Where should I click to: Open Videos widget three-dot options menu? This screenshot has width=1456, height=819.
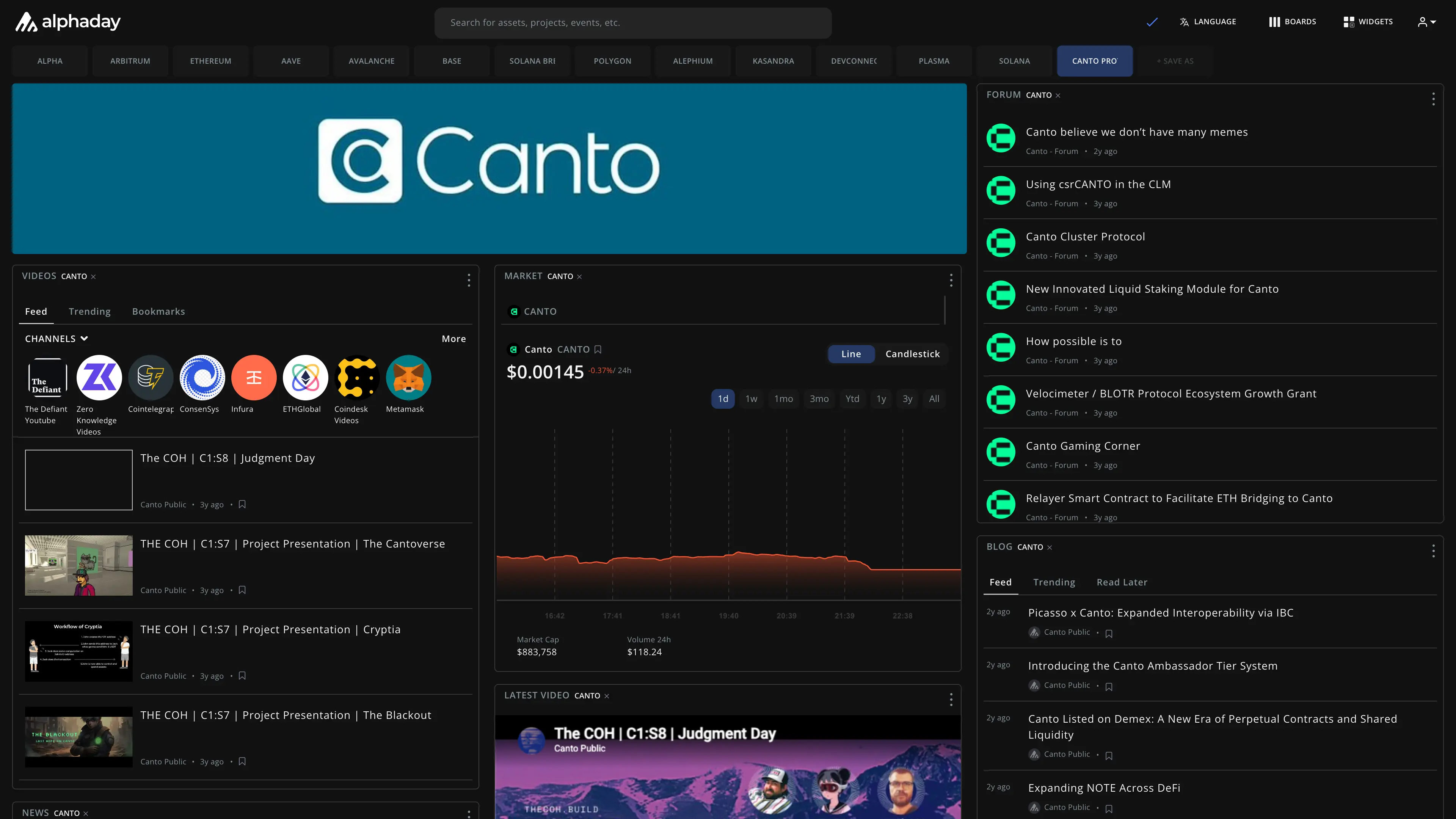click(x=469, y=280)
